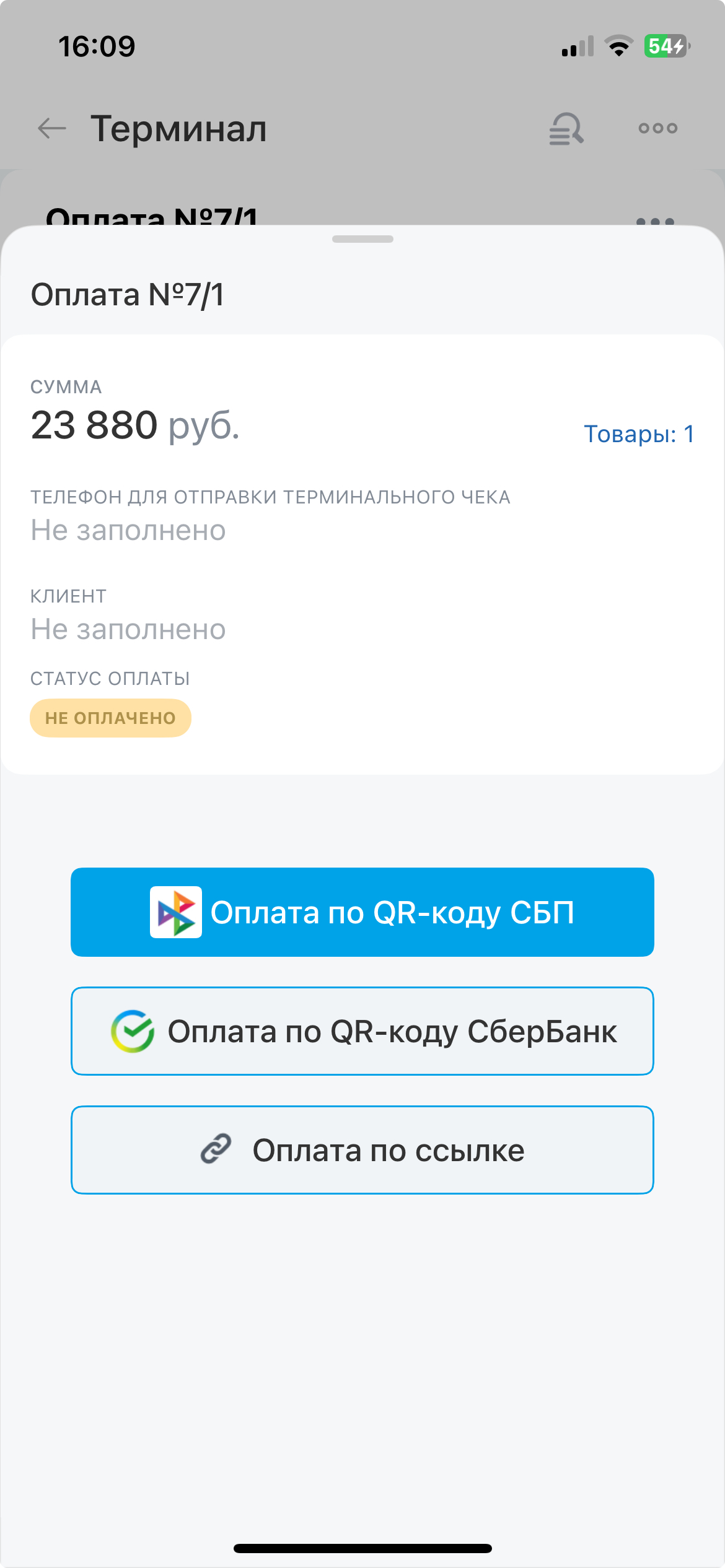Tap the green SberBank checkmark logo
The image size is (725, 1568).
[x=133, y=1031]
